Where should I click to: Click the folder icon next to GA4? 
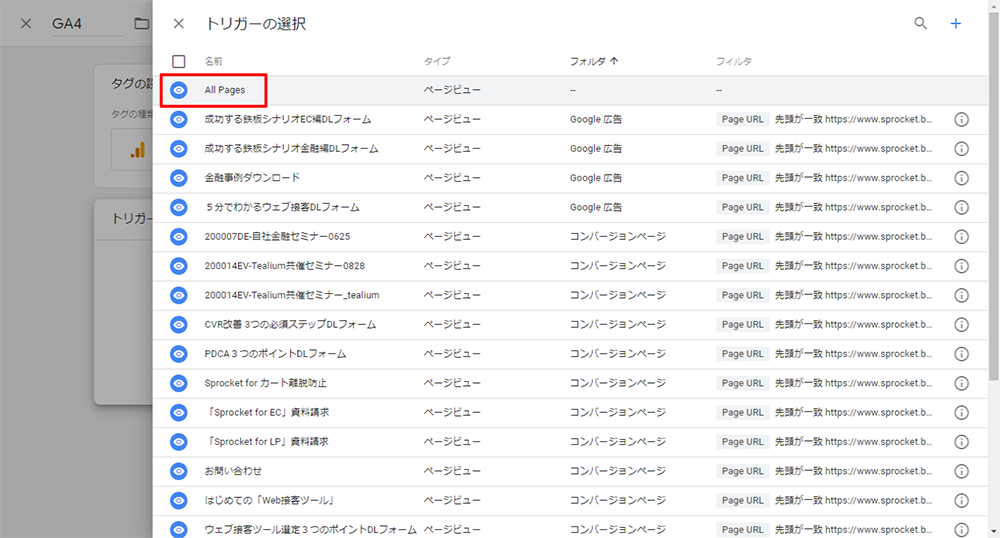click(142, 24)
